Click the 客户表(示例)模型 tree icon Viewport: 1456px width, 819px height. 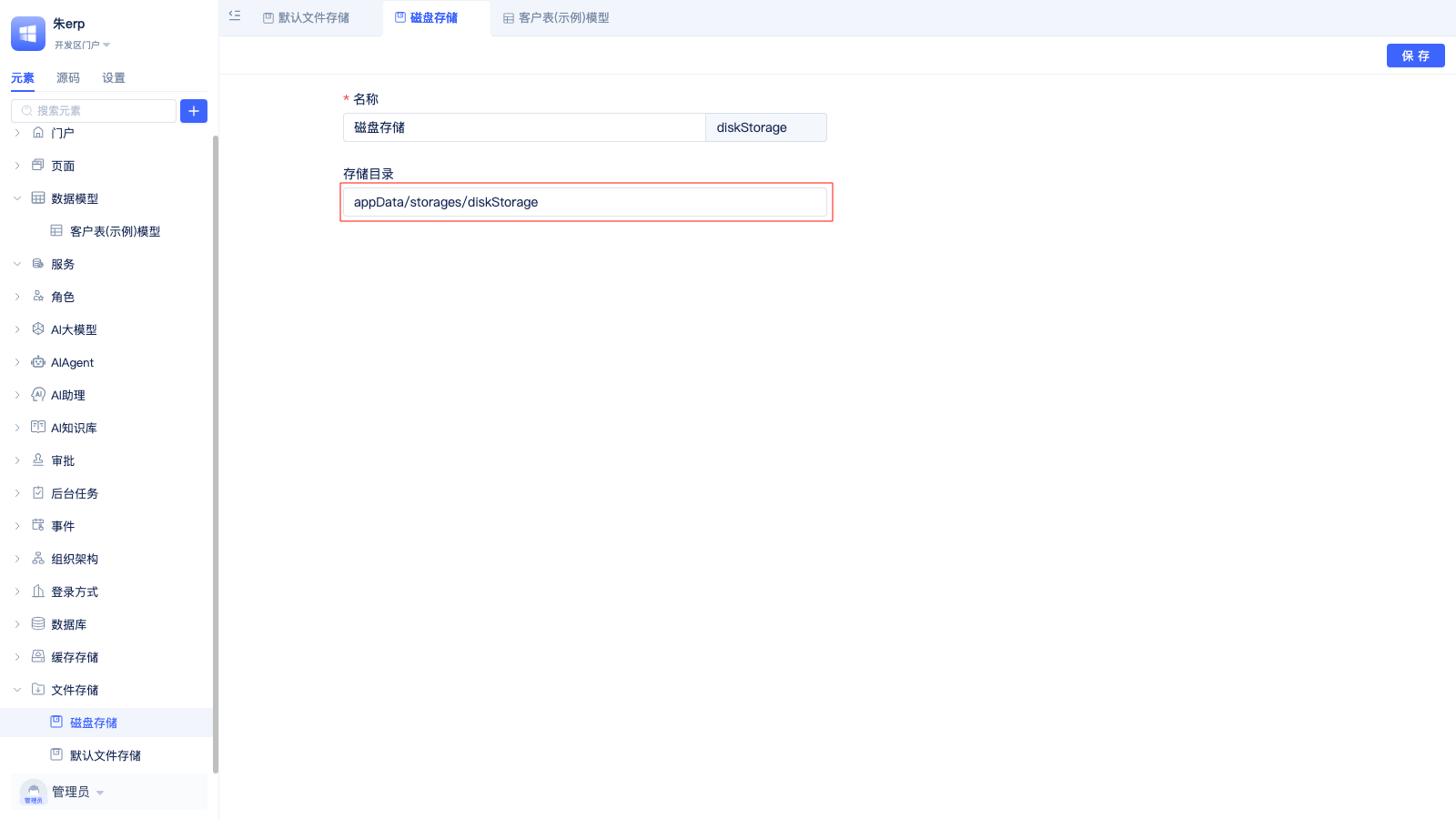(56, 231)
